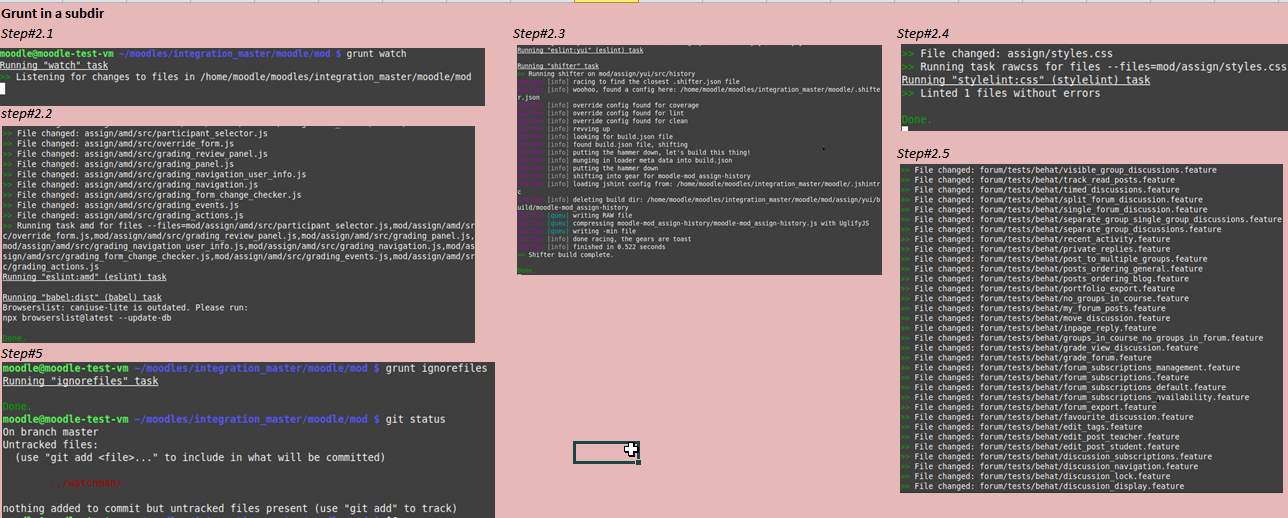Click the 'finished in 0.522 seconds' line
The height and width of the screenshot is (518, 1288).
click(618, 247)
